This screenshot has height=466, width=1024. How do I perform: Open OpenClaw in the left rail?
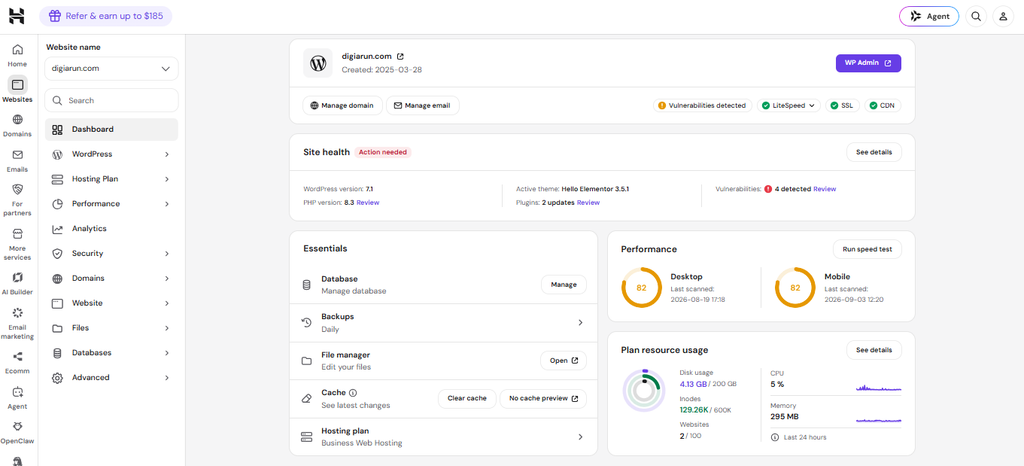click(x=18, y=432)
